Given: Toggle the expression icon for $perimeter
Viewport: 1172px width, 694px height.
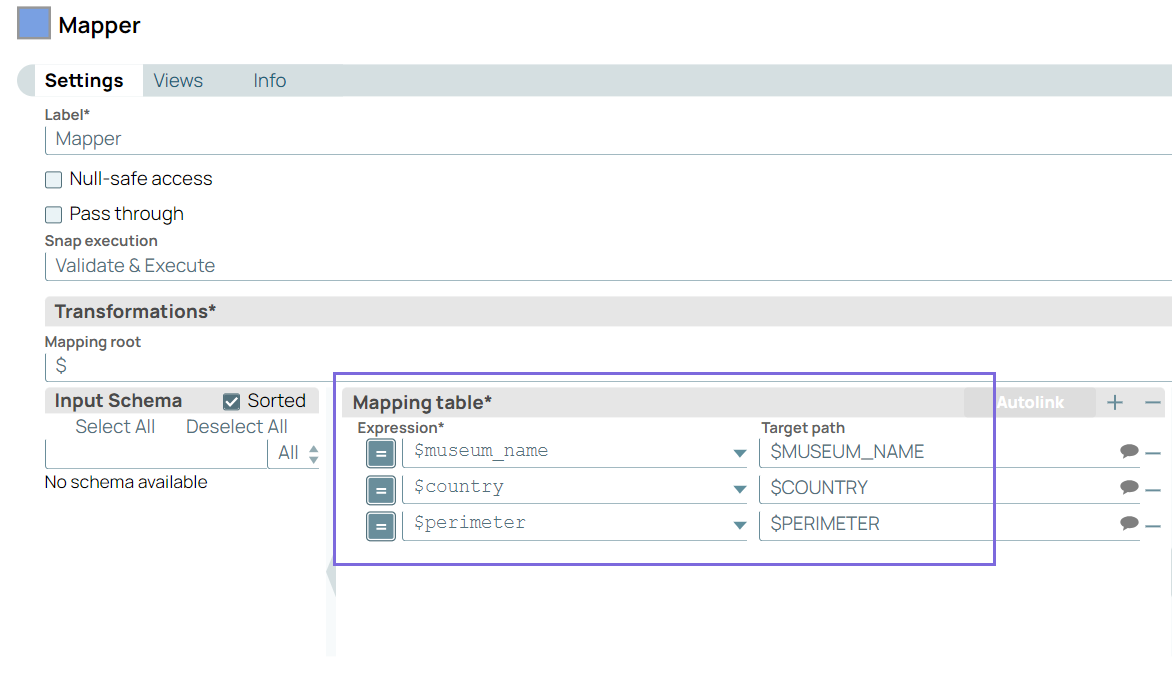Looking at the screenshot, I should (381, 523).
